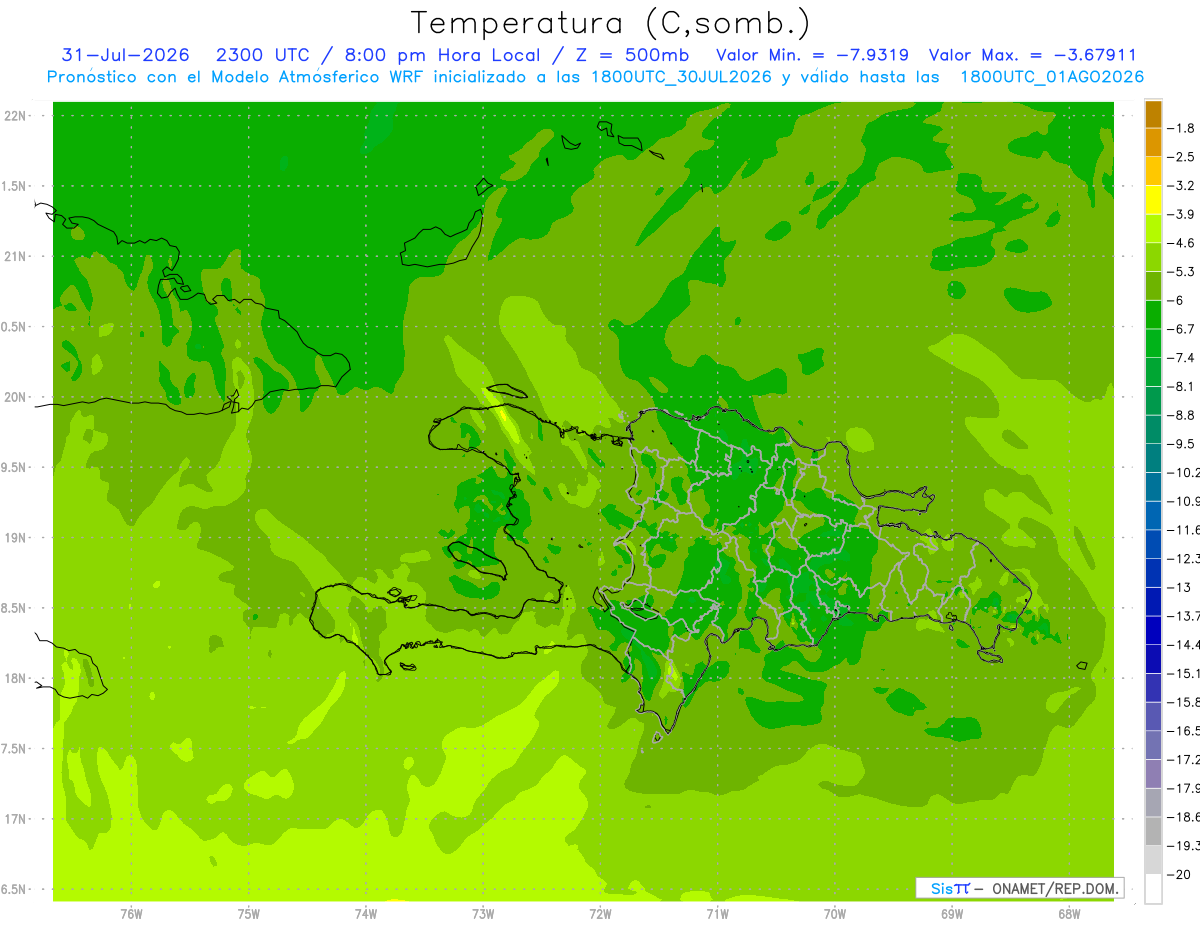Viewport: 1200px width, 927px height.
Task: Click '1800UTC_01AGO2026' valid-until time
Action: [x=1052, y=77]
